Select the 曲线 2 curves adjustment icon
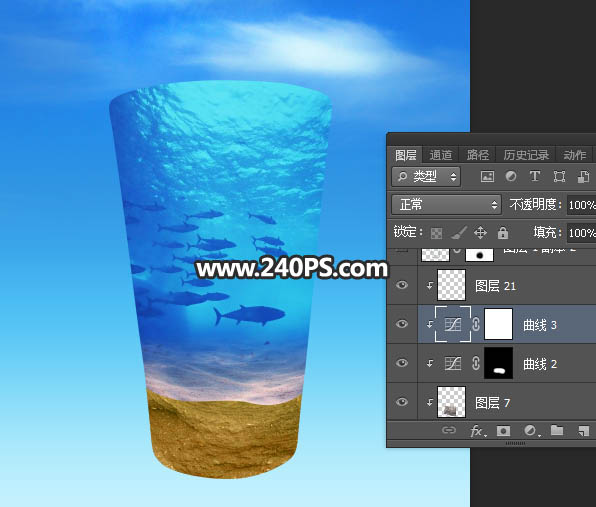The height and width of the screenshot is (507, 596). 453,363
